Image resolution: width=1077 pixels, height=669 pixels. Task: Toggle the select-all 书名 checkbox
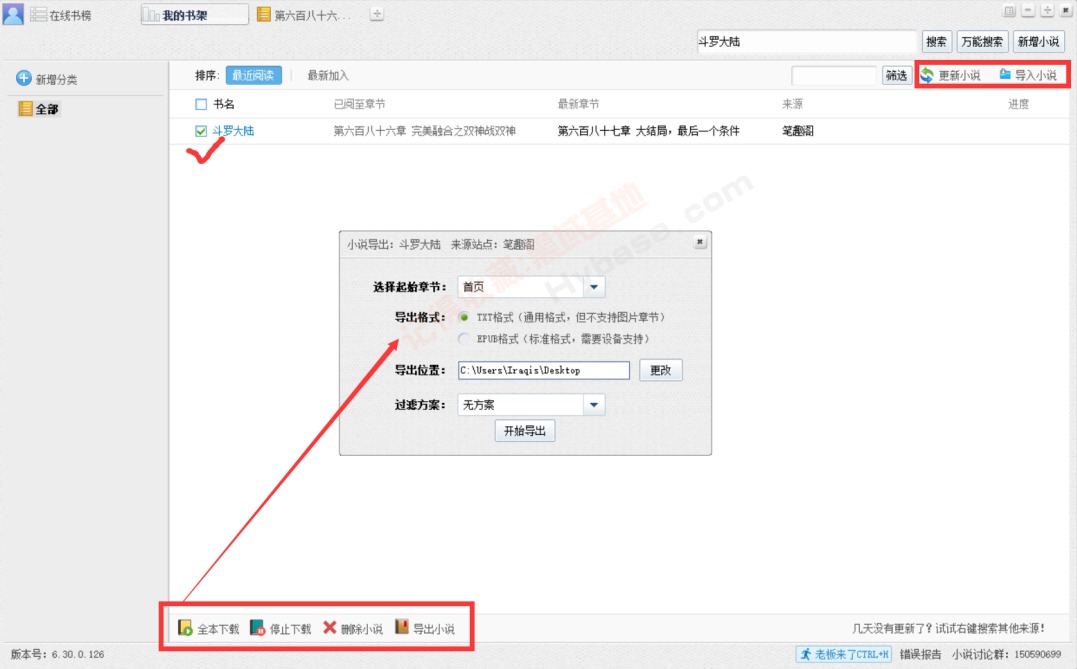pyautogui.click(x=201, y=104)
